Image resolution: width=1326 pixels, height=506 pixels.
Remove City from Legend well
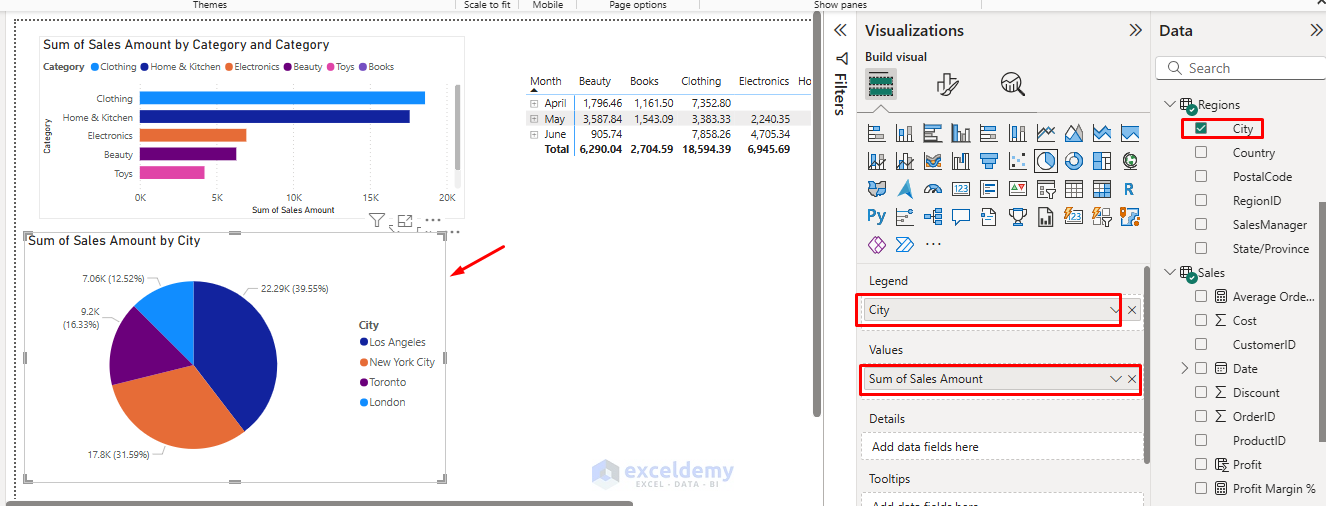(x=1132, y=310)
